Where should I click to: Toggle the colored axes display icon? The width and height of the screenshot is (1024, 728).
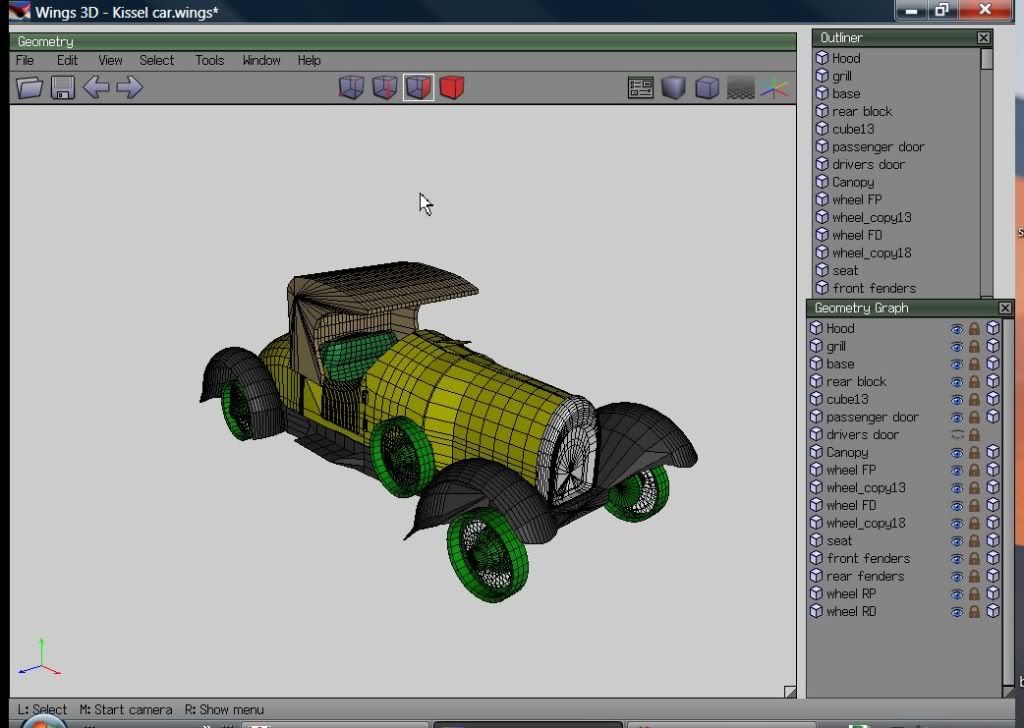tap(774, 88)
